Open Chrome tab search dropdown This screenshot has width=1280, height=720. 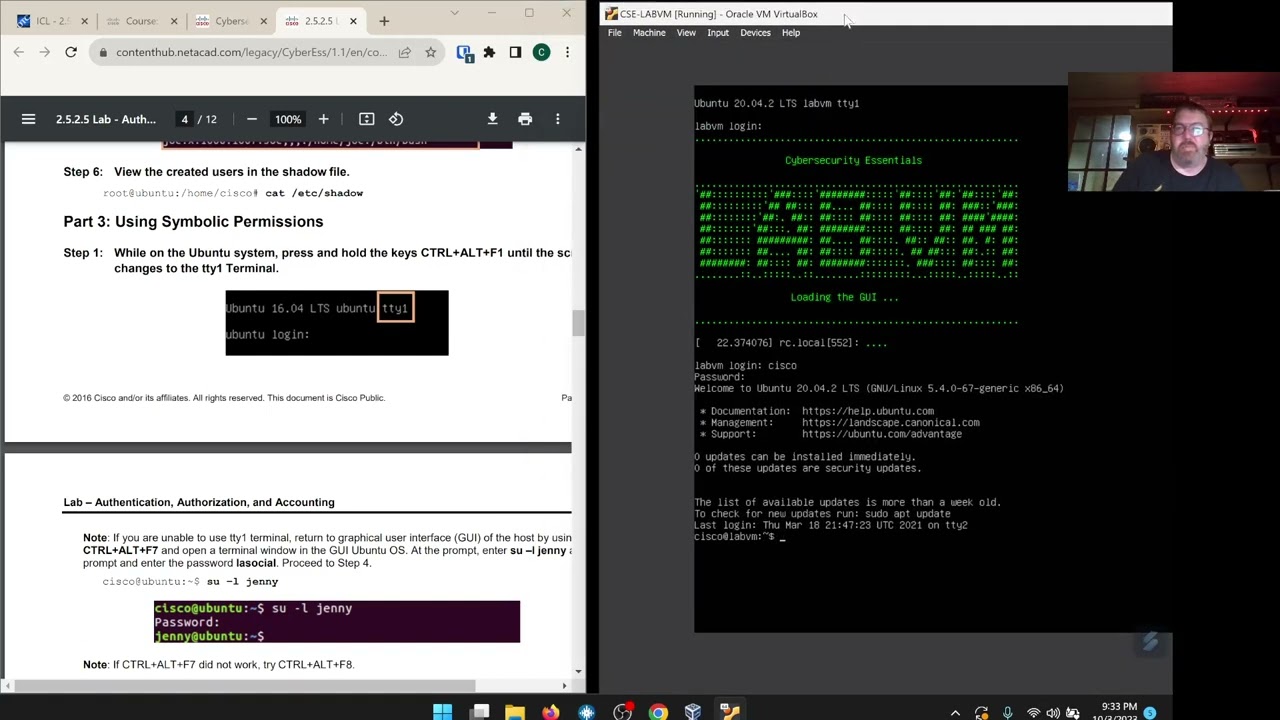tap(455, 13)
